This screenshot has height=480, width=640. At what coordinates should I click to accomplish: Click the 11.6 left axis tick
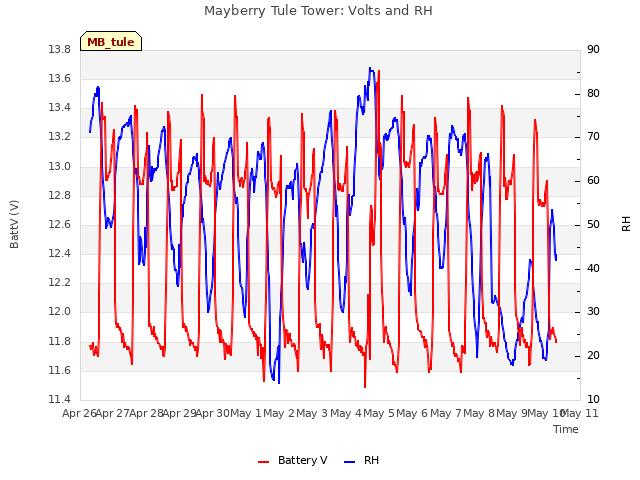59,371
